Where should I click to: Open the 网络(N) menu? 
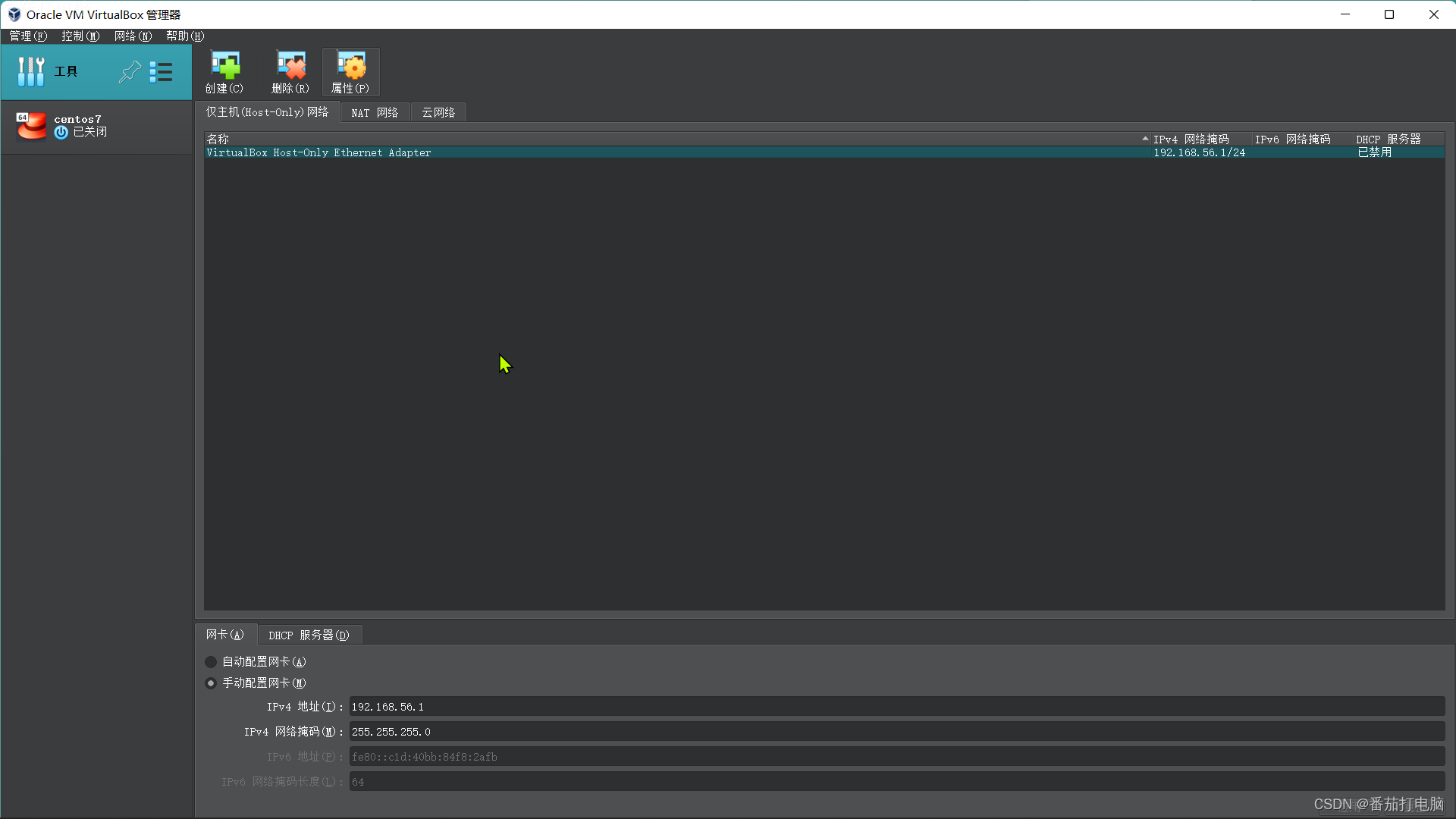pyautogui.click(x=133, y=36)
